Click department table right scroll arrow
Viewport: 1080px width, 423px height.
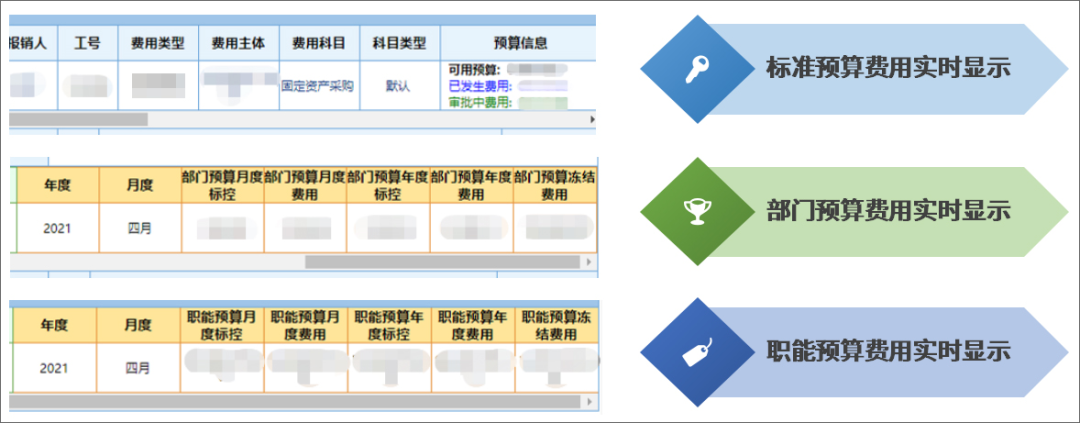(x=588, y=262)
